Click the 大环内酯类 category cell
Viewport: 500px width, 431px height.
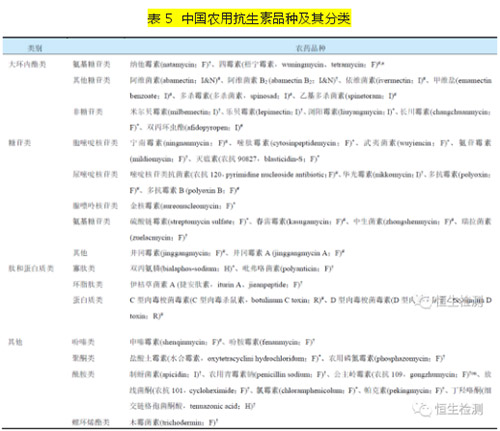[27, 64]
